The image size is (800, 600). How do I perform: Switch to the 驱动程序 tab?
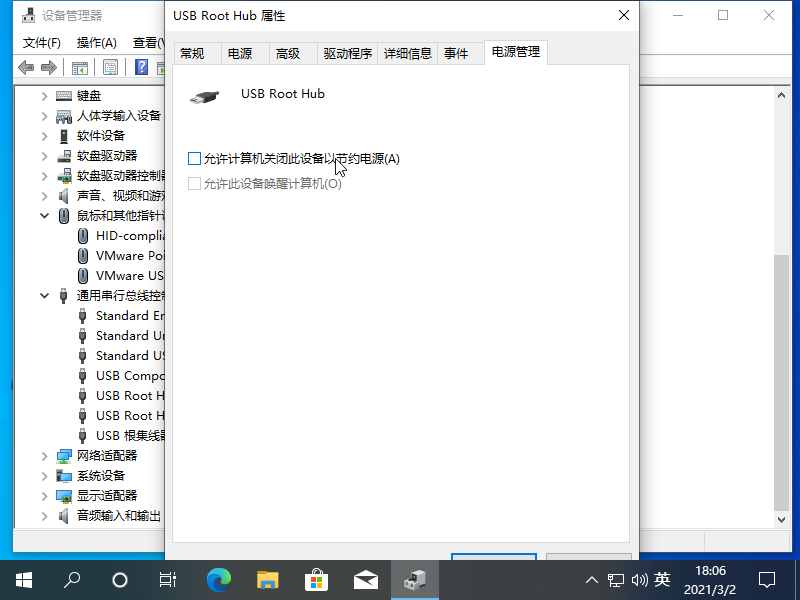(x=347, y=53)
